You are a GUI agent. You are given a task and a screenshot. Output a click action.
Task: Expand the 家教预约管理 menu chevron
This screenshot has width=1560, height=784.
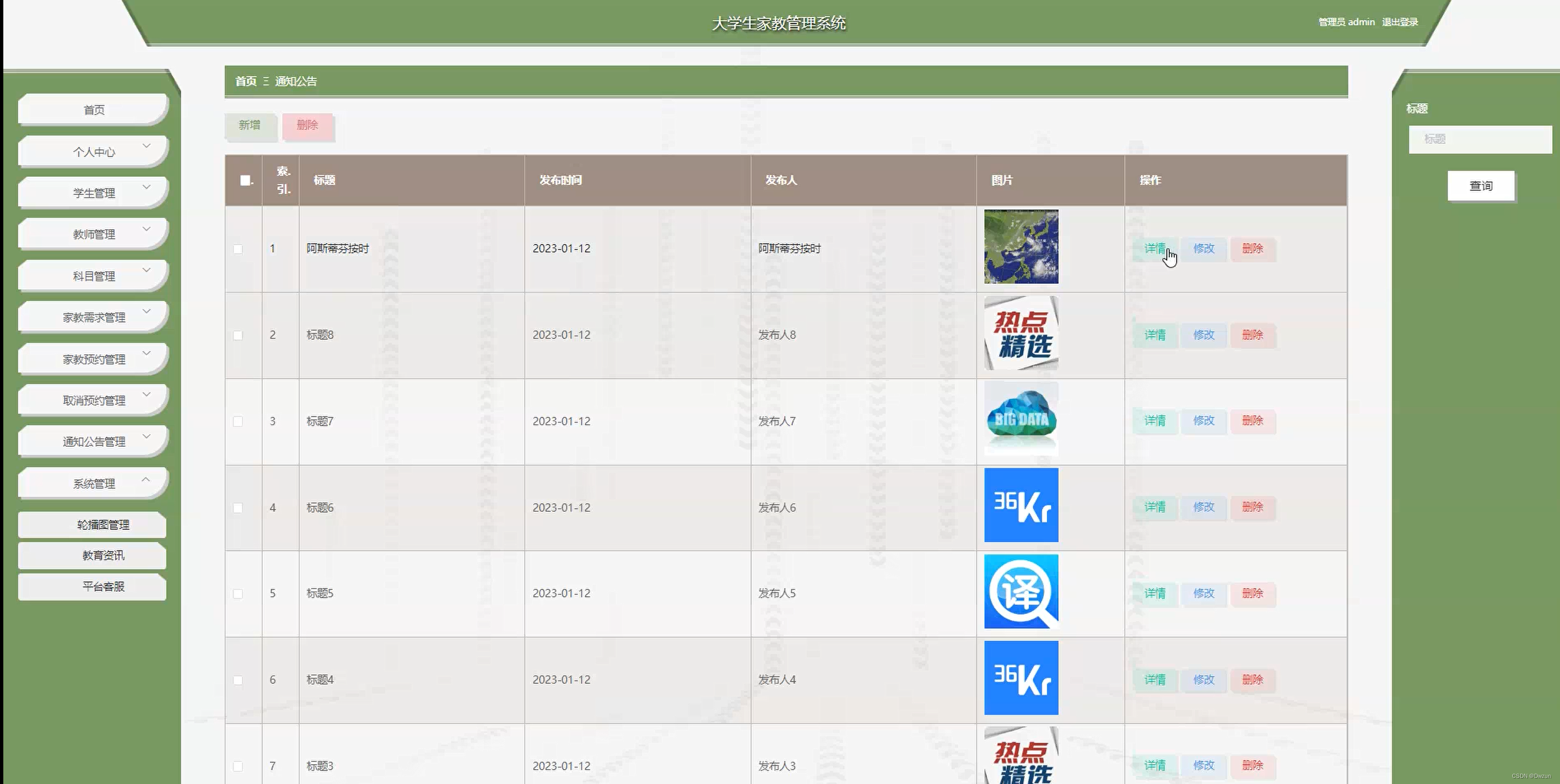pos(147,353)
